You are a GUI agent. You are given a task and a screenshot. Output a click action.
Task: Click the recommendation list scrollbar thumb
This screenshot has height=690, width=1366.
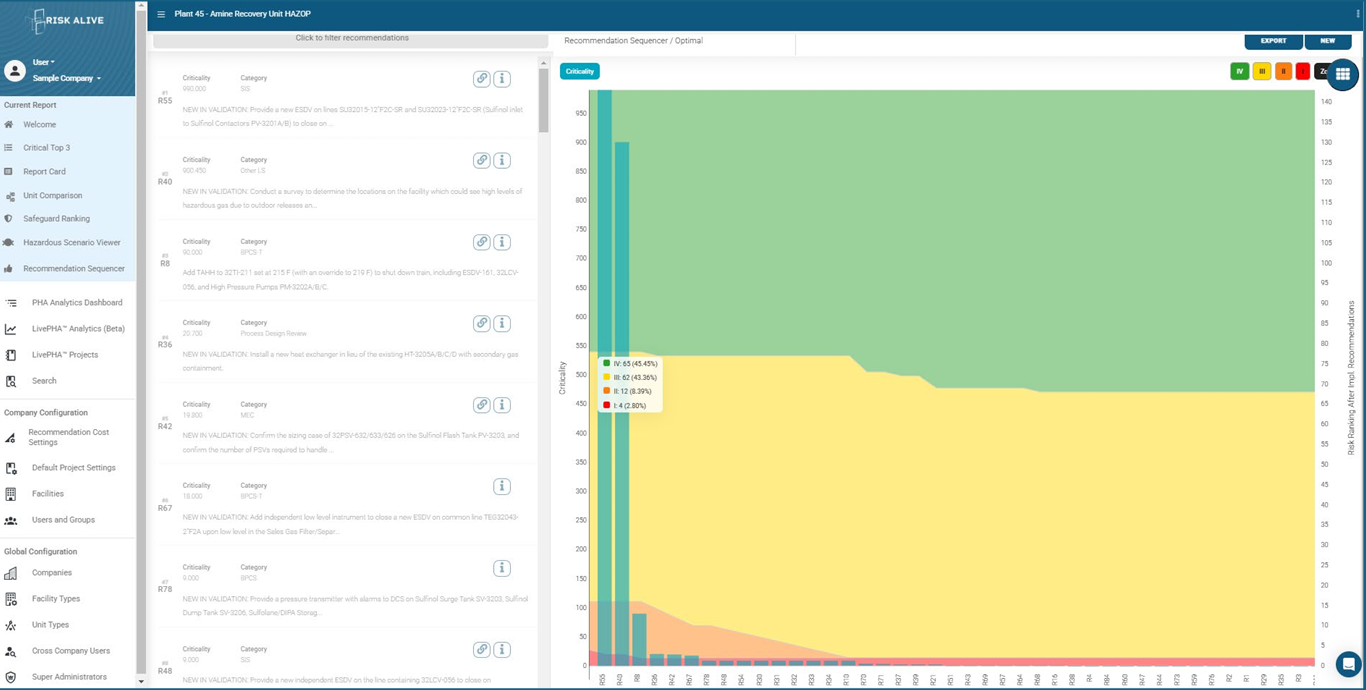coord(544,100)
